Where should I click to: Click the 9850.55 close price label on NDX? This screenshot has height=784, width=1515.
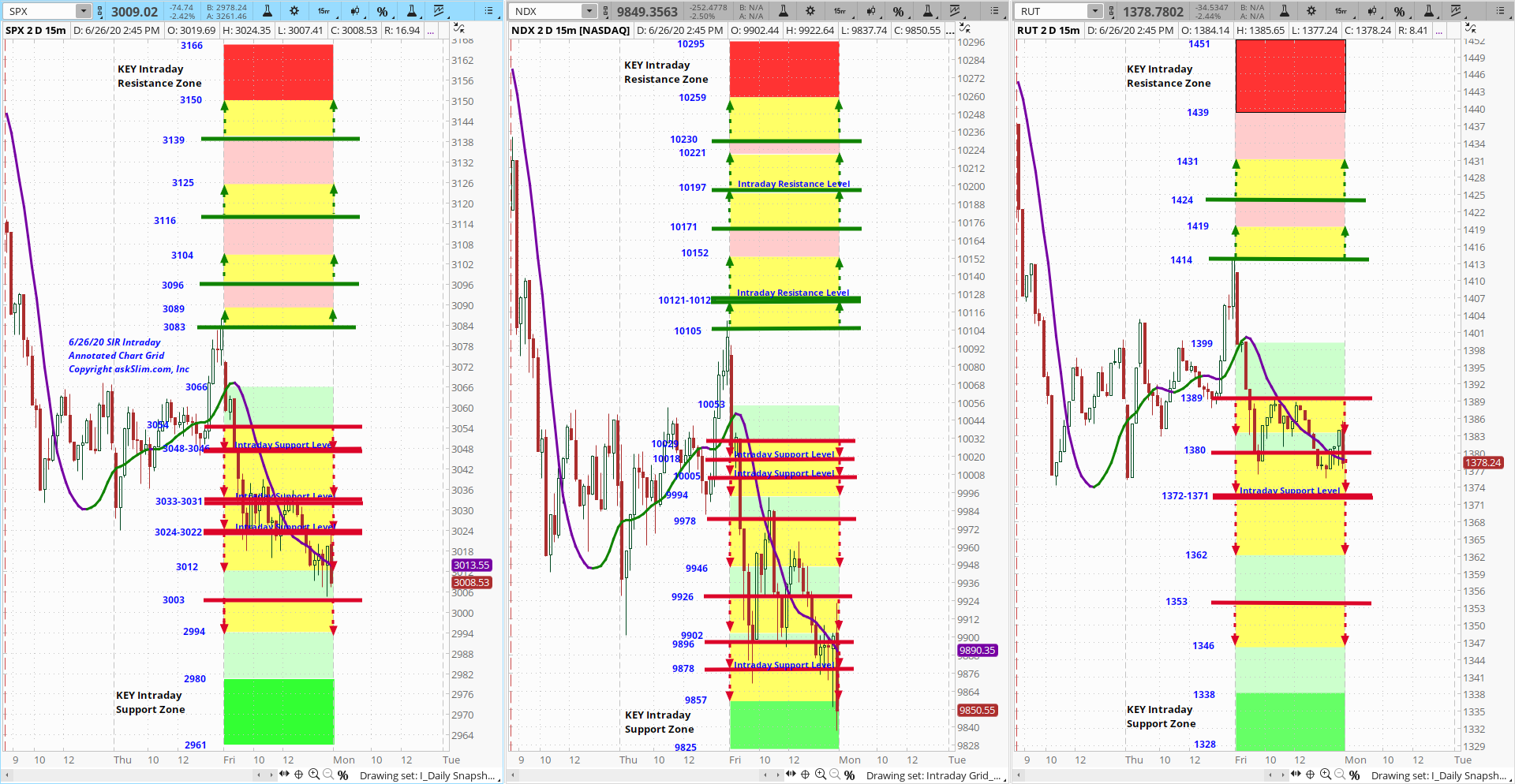tap(977, 710)
